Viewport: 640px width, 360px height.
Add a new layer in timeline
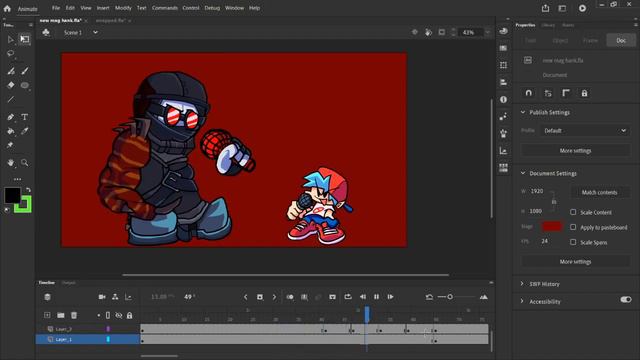[x=47, y=315]
